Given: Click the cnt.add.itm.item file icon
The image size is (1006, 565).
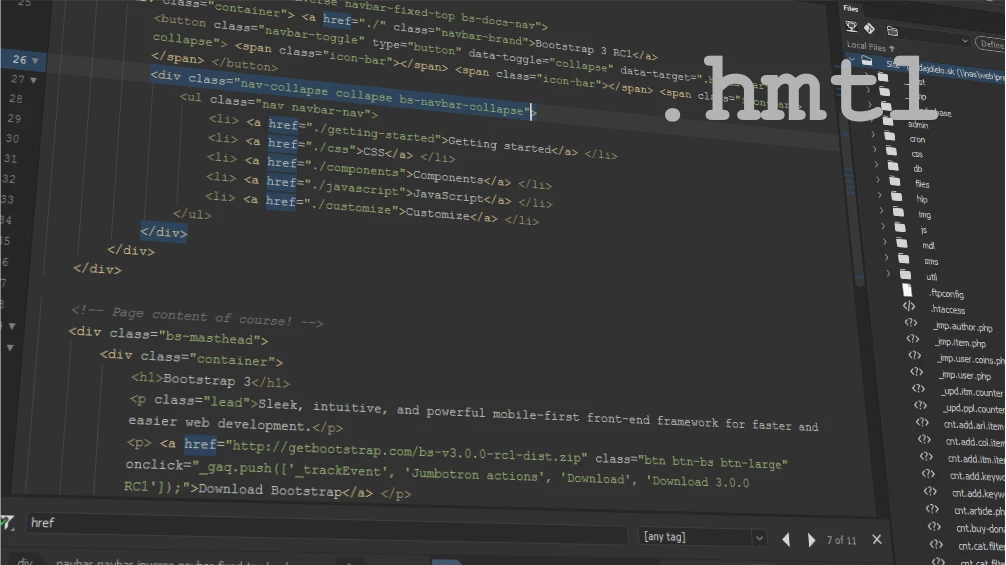Looking at the screenshot, I should (x=926, y=457).
